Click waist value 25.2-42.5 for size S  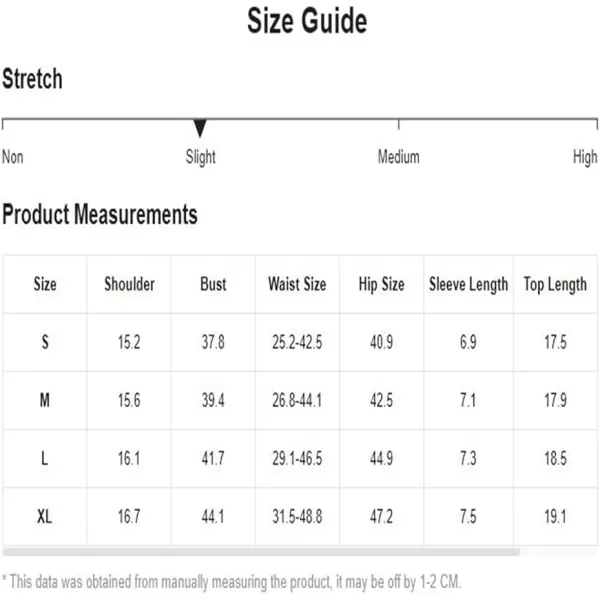click(297, 342)
